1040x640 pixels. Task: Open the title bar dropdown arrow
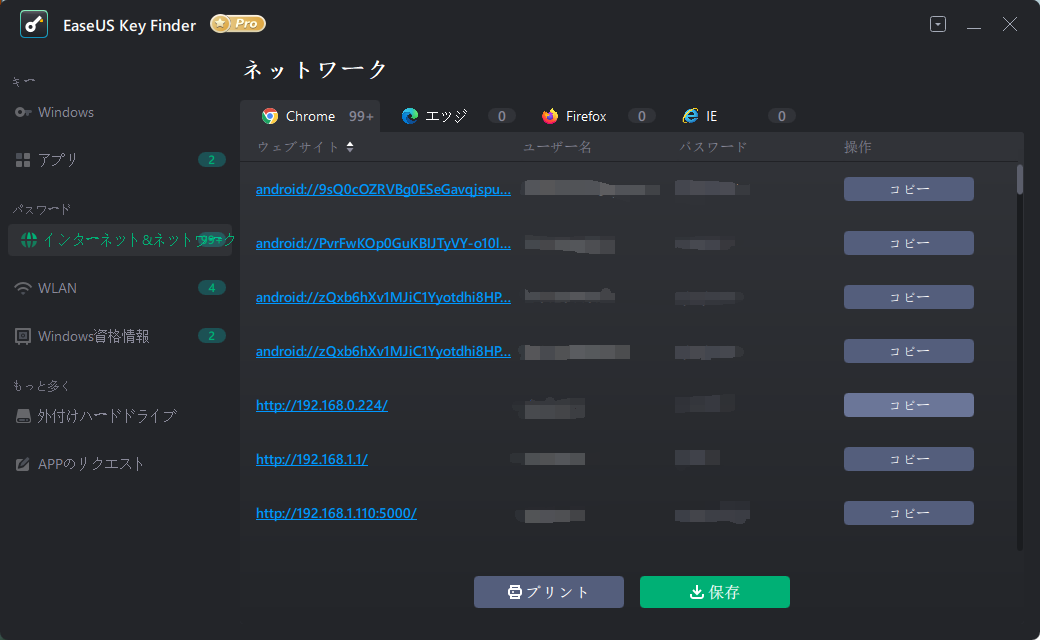pyautogui.click(x=937, y=23)
